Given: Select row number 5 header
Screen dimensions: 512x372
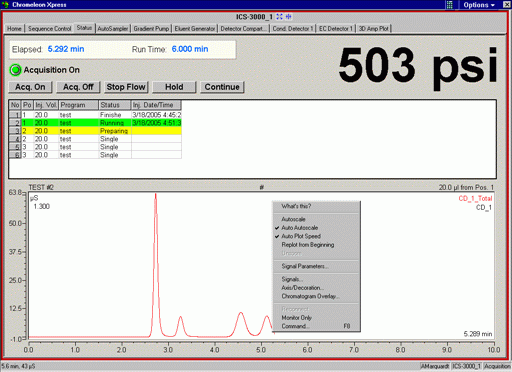Looking at the screenshot, I should coord(15,147).
